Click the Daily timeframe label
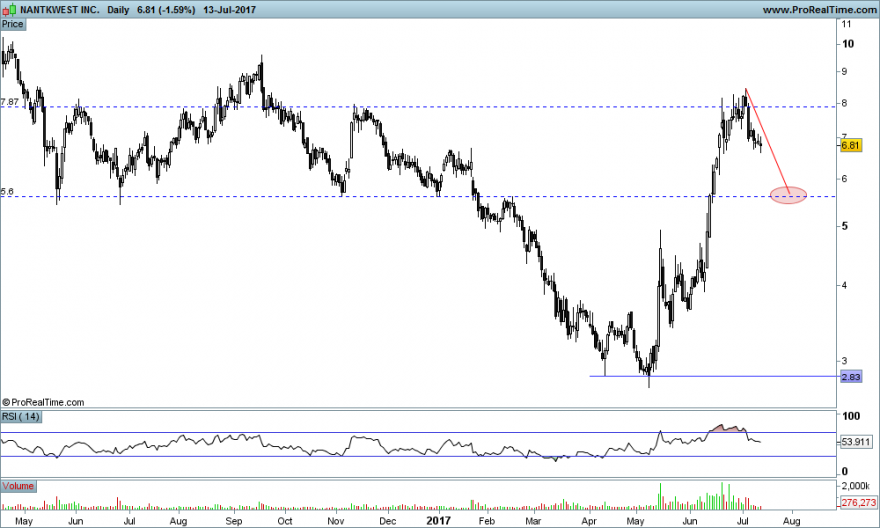The width and height of the screenshot is (880, 528). 117,10
